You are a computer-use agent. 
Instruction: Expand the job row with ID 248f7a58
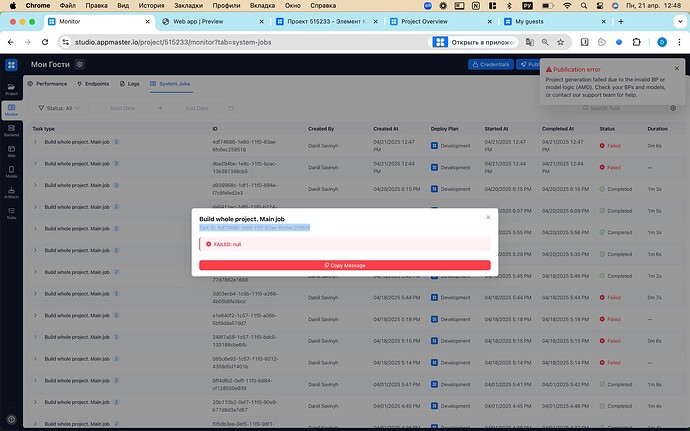[x=36, y=337]
